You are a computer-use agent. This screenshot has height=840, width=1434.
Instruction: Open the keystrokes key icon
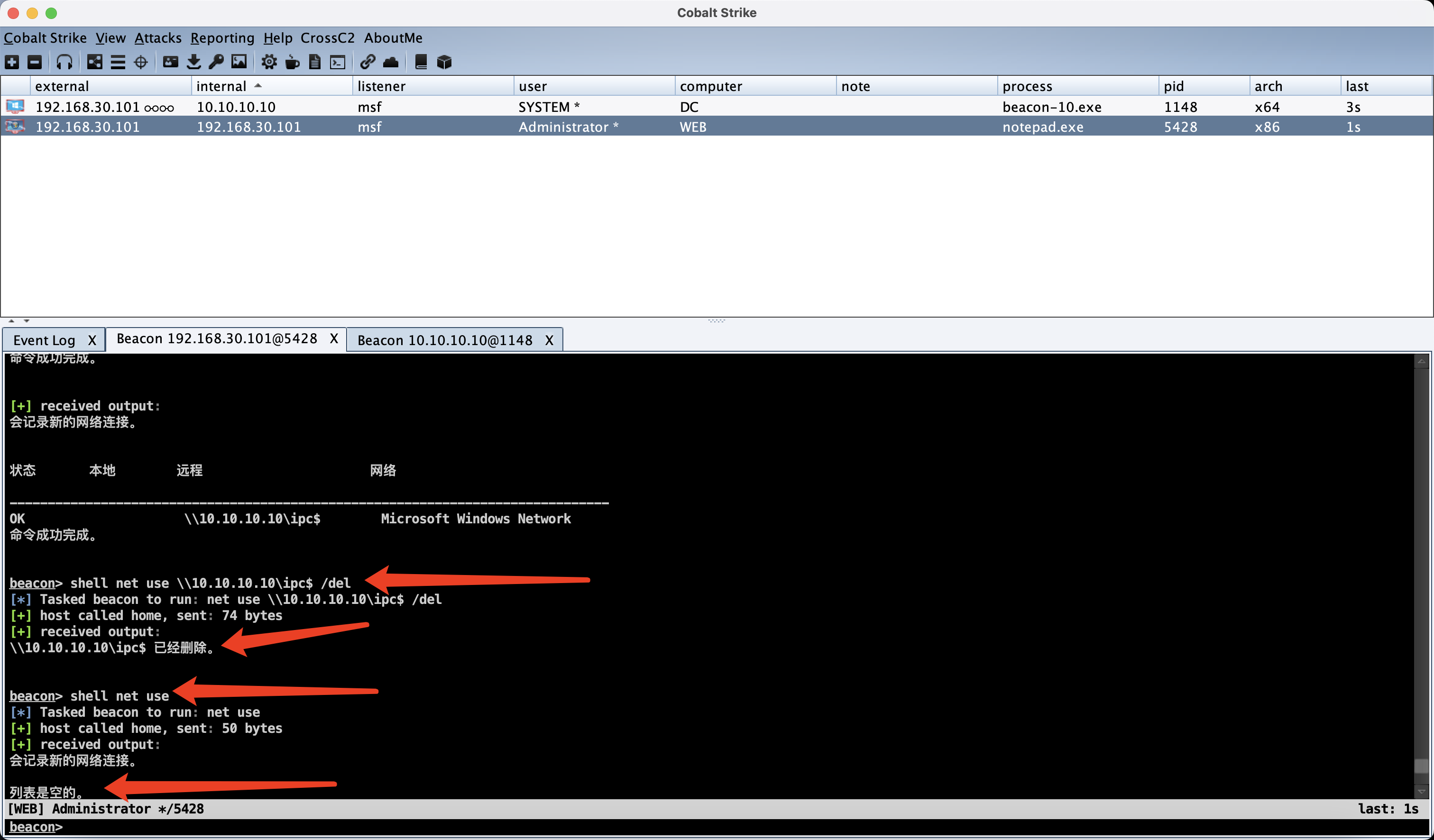click(216, 62)
